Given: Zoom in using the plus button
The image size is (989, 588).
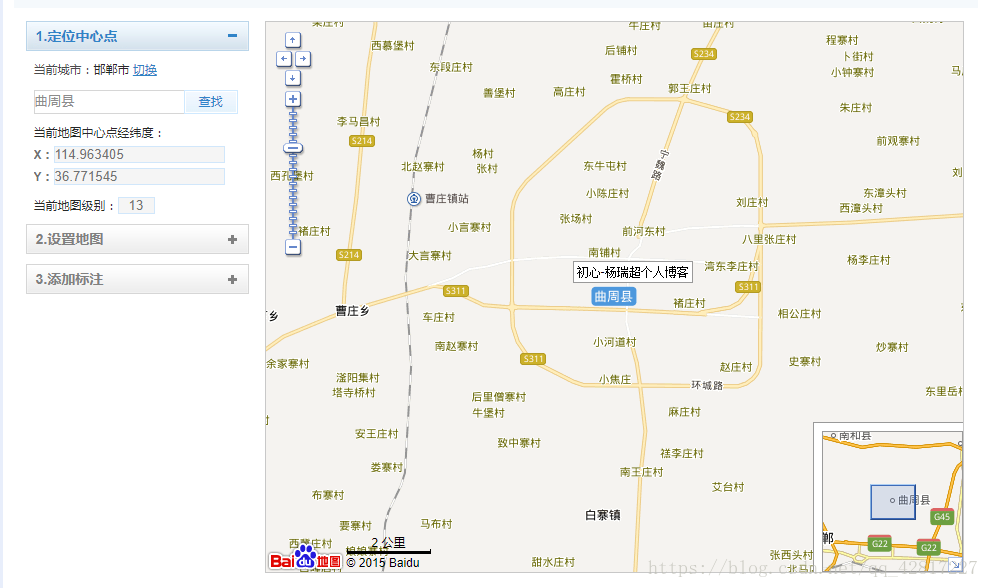Looking at the screenshot, I should [293, 99].
